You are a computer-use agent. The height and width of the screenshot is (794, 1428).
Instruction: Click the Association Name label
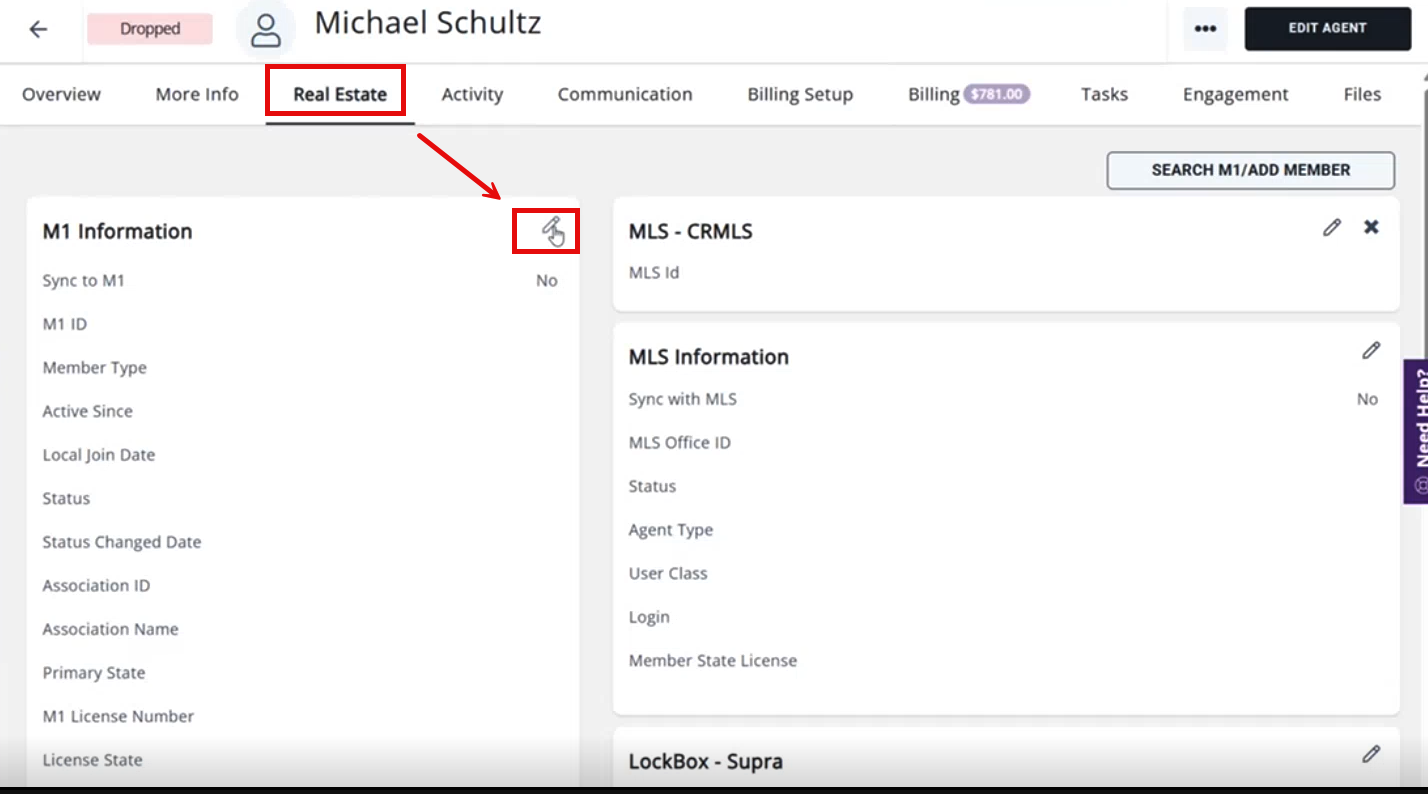pos(110,629)
